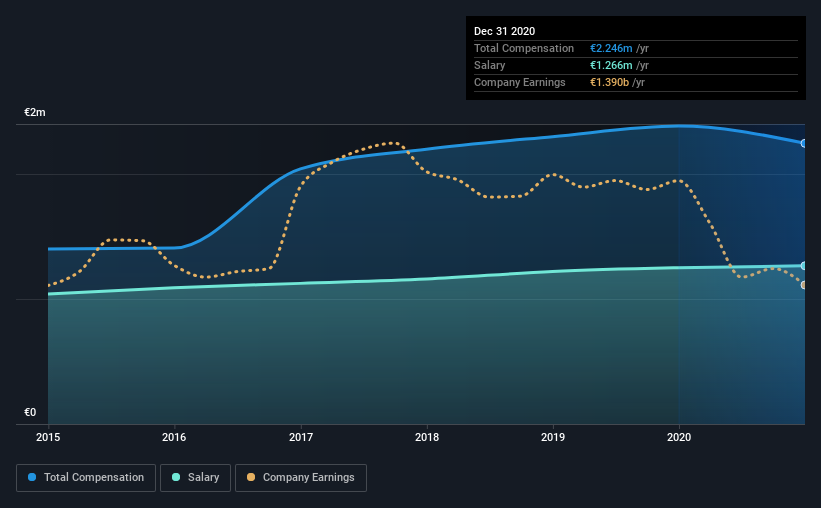Click the 2016 x-axis label
Image resolution: width=821 pixels, height=508 pixels.
(x=174, y=437)
